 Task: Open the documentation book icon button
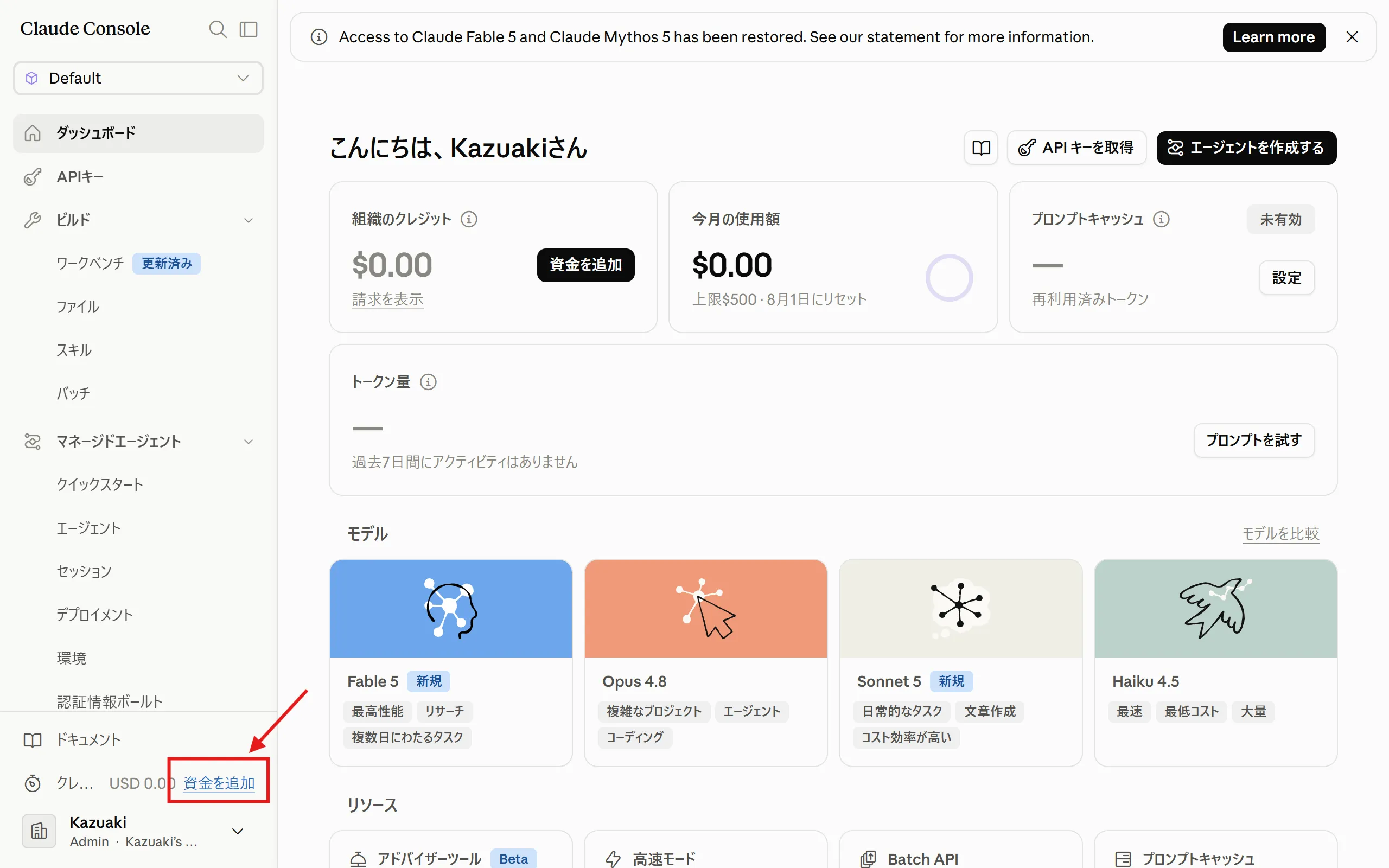click(x=981, y=148)
